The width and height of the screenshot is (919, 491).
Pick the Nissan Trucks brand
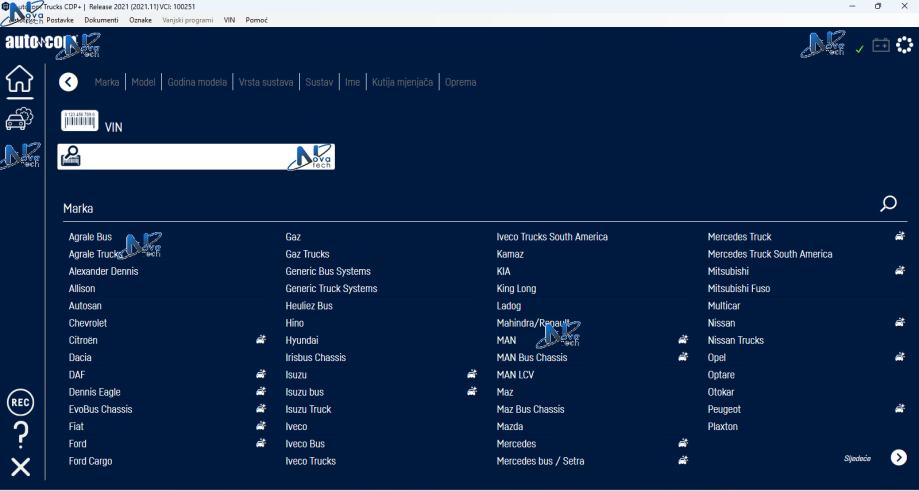coord(736,340)
